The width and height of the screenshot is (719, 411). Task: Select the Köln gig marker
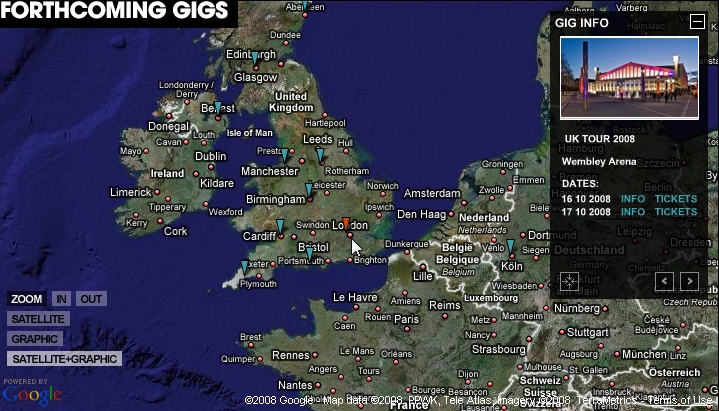point(510,246)
